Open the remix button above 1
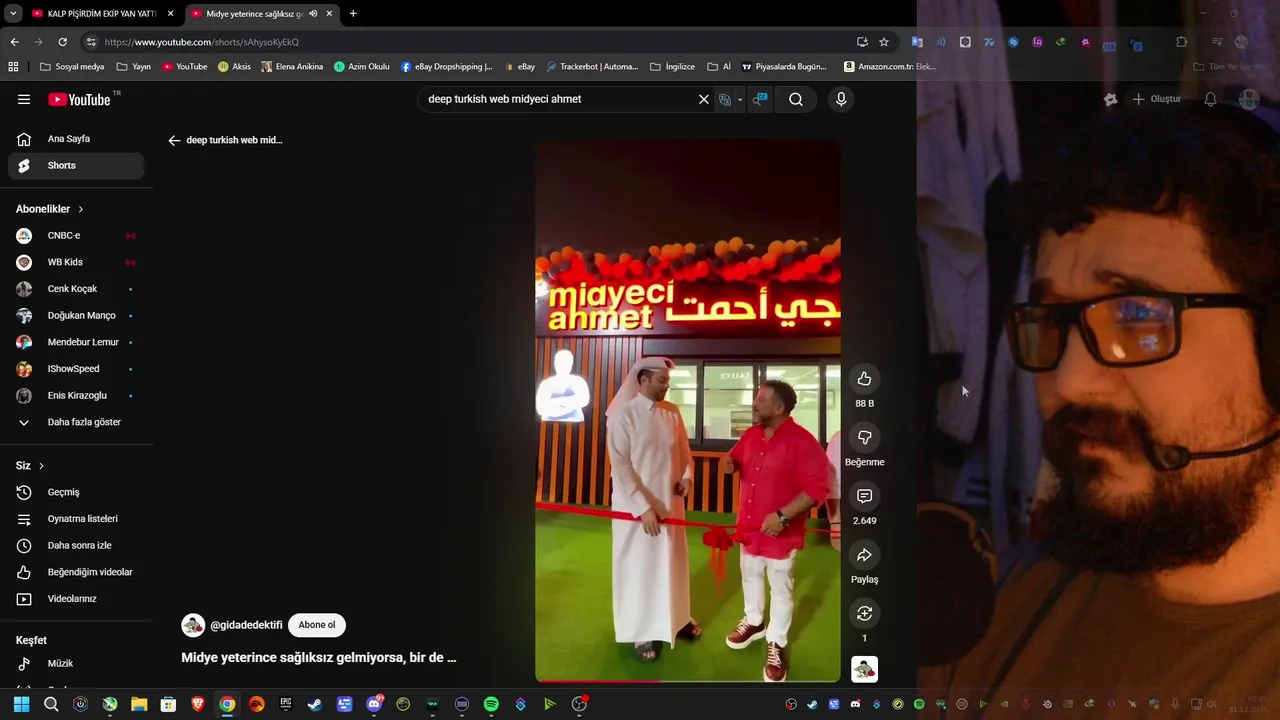1280x720 pixels. 864,613
